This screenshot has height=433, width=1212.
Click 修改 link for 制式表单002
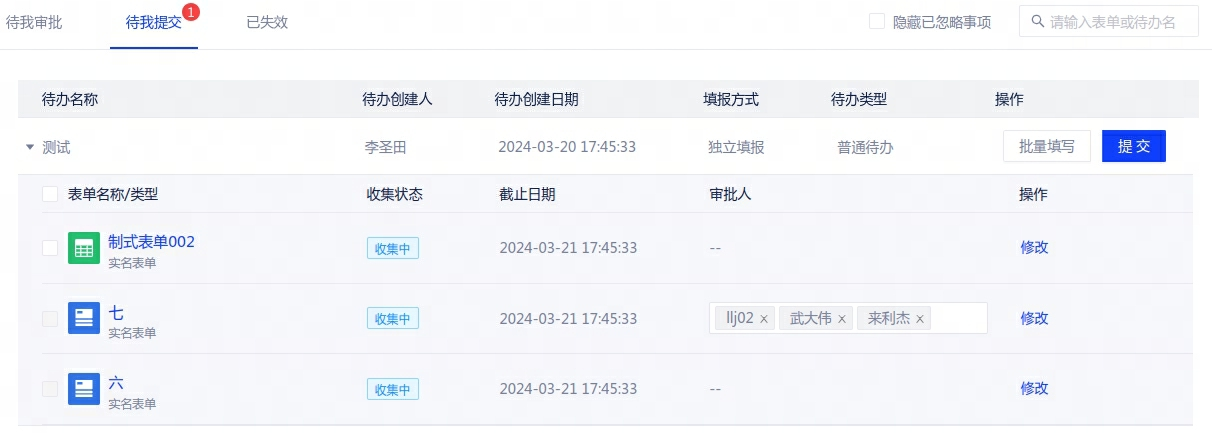tap(1034, 247)
